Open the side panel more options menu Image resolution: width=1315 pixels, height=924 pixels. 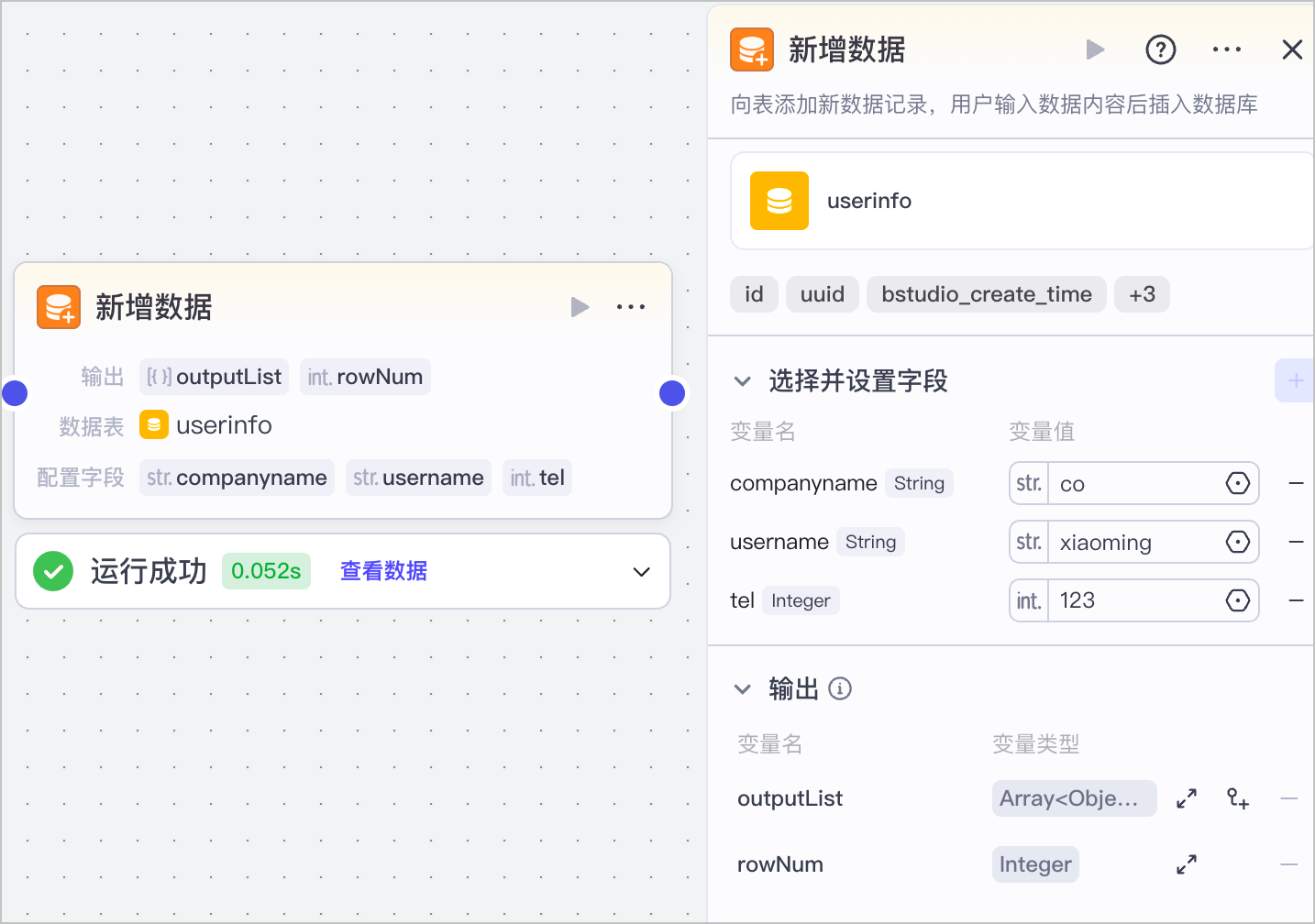1227,49
